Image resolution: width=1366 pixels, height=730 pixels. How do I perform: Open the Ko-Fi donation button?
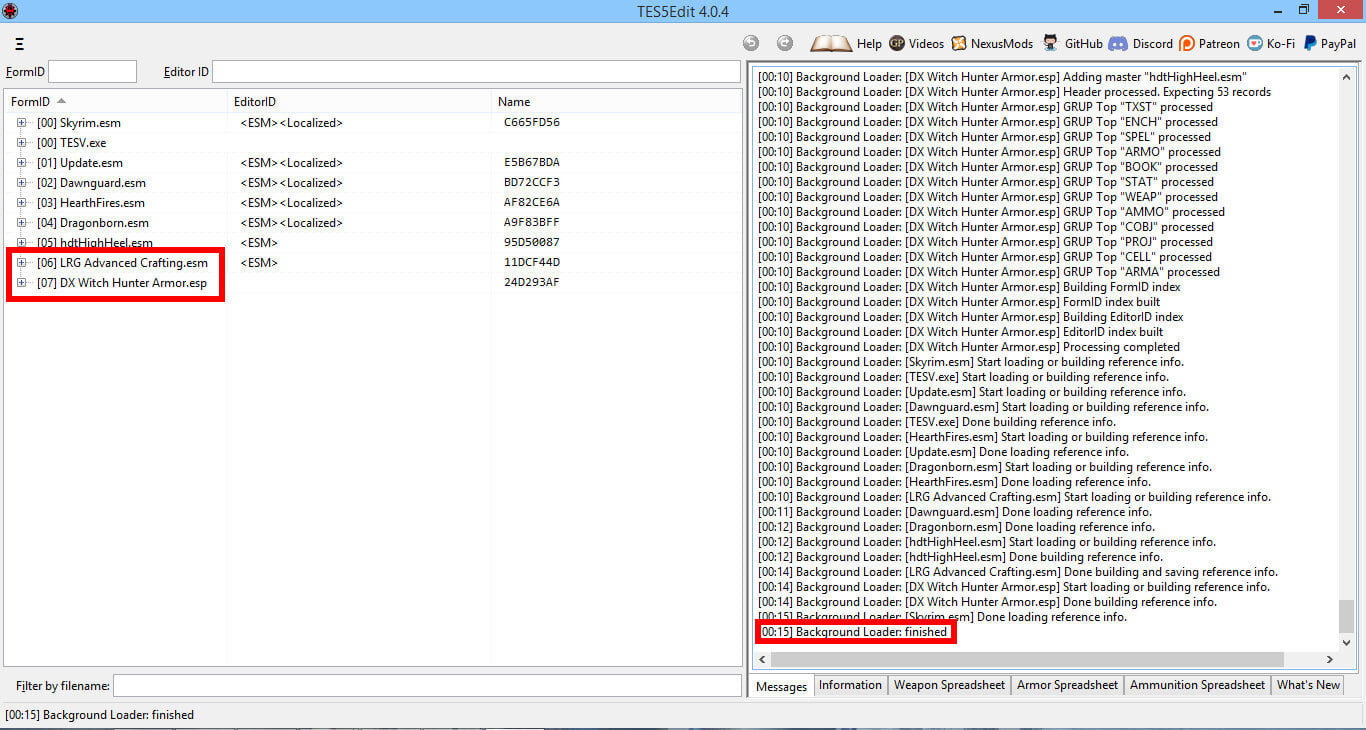click(x=1270, y=43)
